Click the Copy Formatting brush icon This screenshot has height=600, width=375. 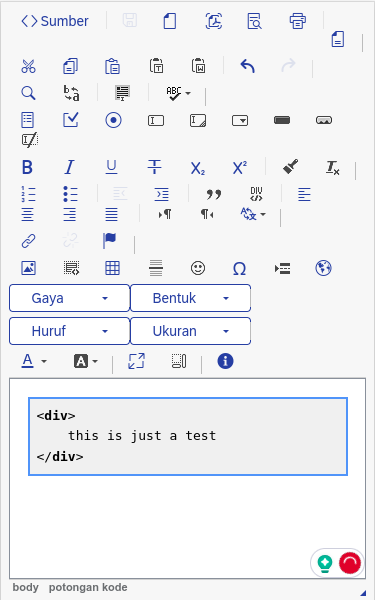pyautogui.click(x=290, y=167)
